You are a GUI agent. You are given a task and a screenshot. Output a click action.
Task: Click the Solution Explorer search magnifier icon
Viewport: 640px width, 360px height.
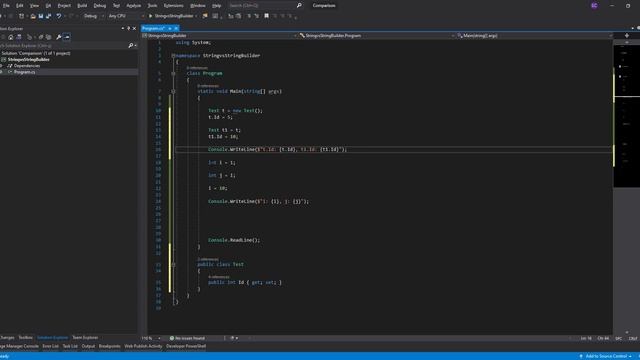[131, 46]
